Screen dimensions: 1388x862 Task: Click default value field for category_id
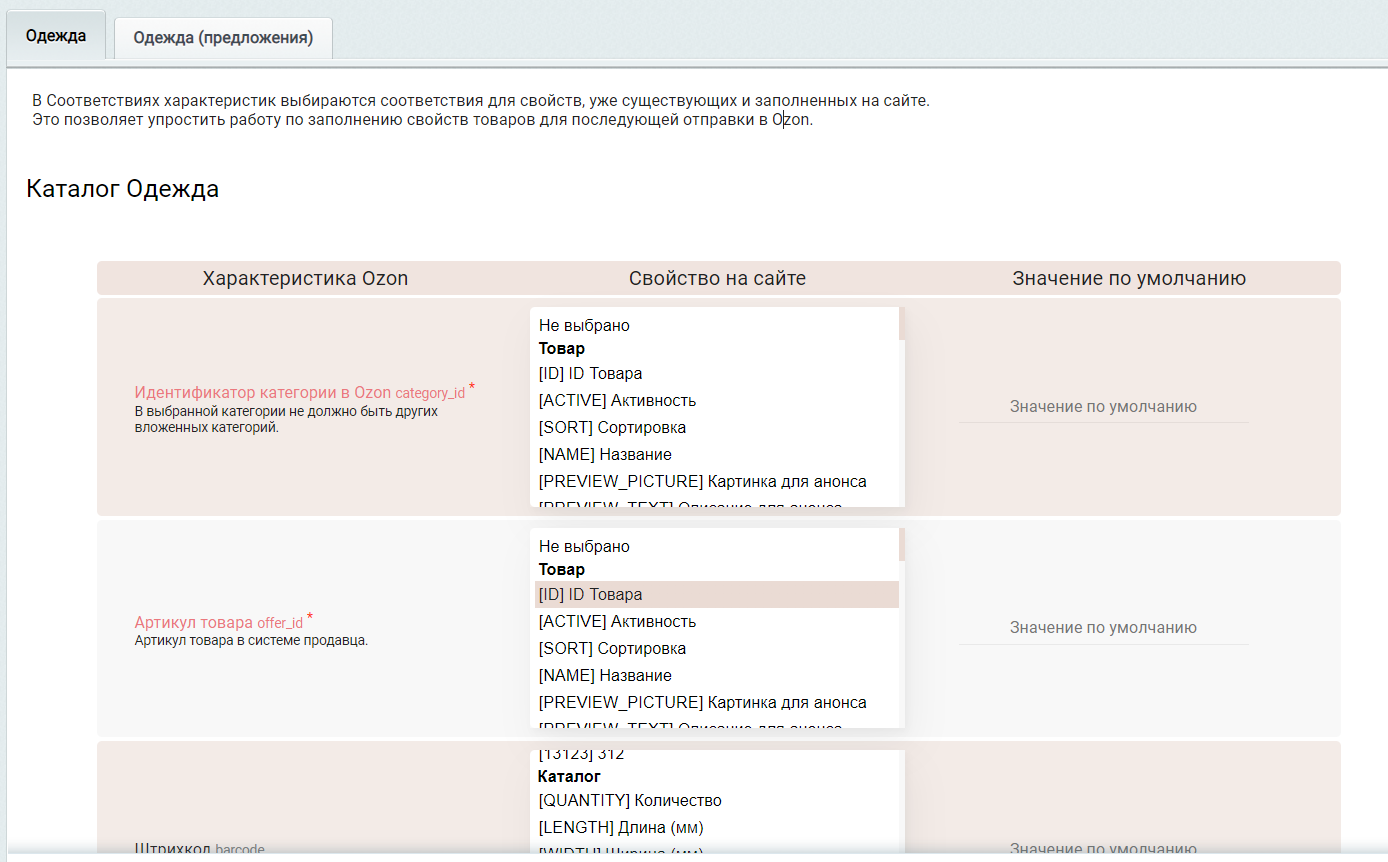point(1103,407)
